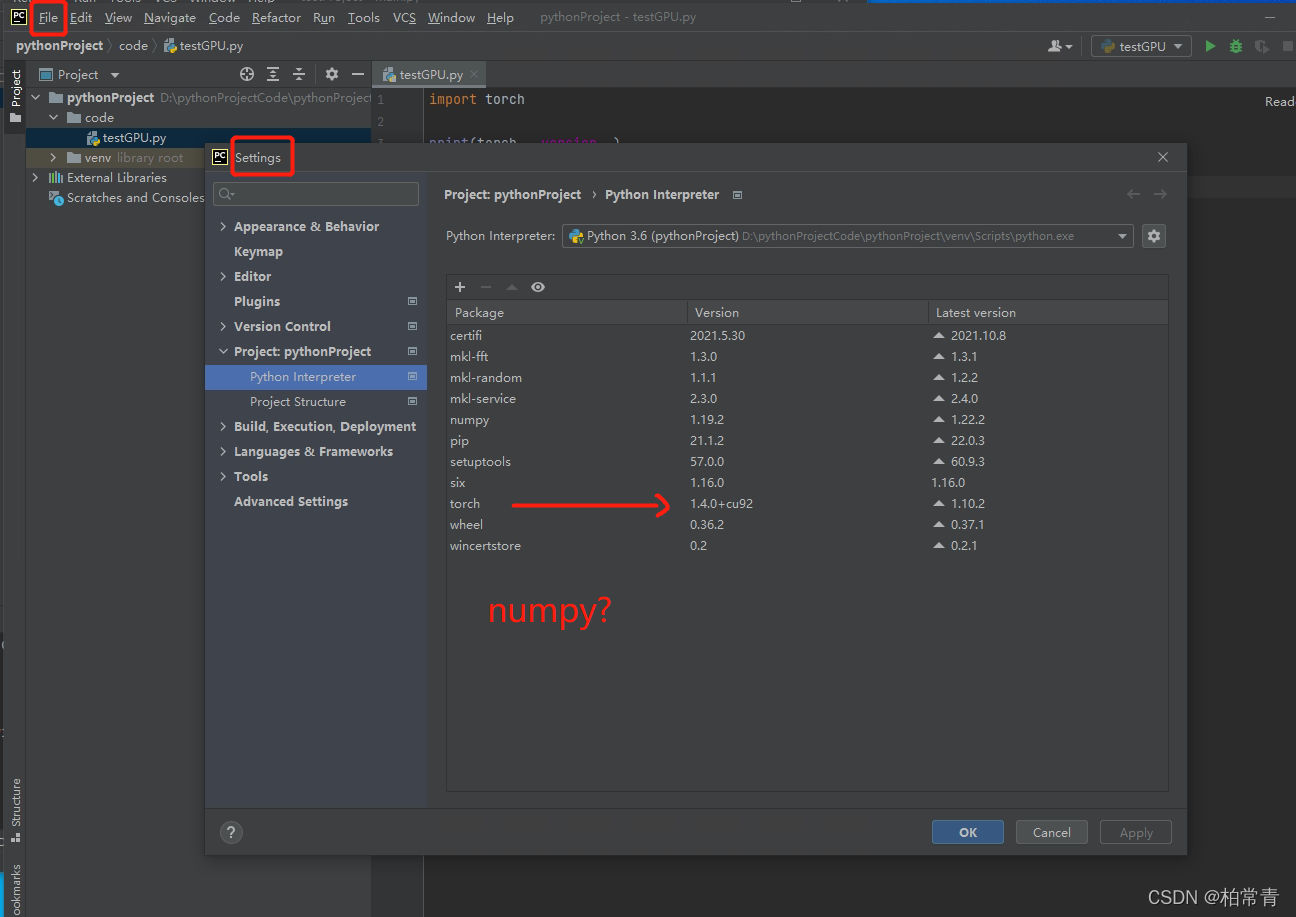Click the Structure tool window side tab
Viewport: 1296px width, 917px height.
[x=15, y=808]
